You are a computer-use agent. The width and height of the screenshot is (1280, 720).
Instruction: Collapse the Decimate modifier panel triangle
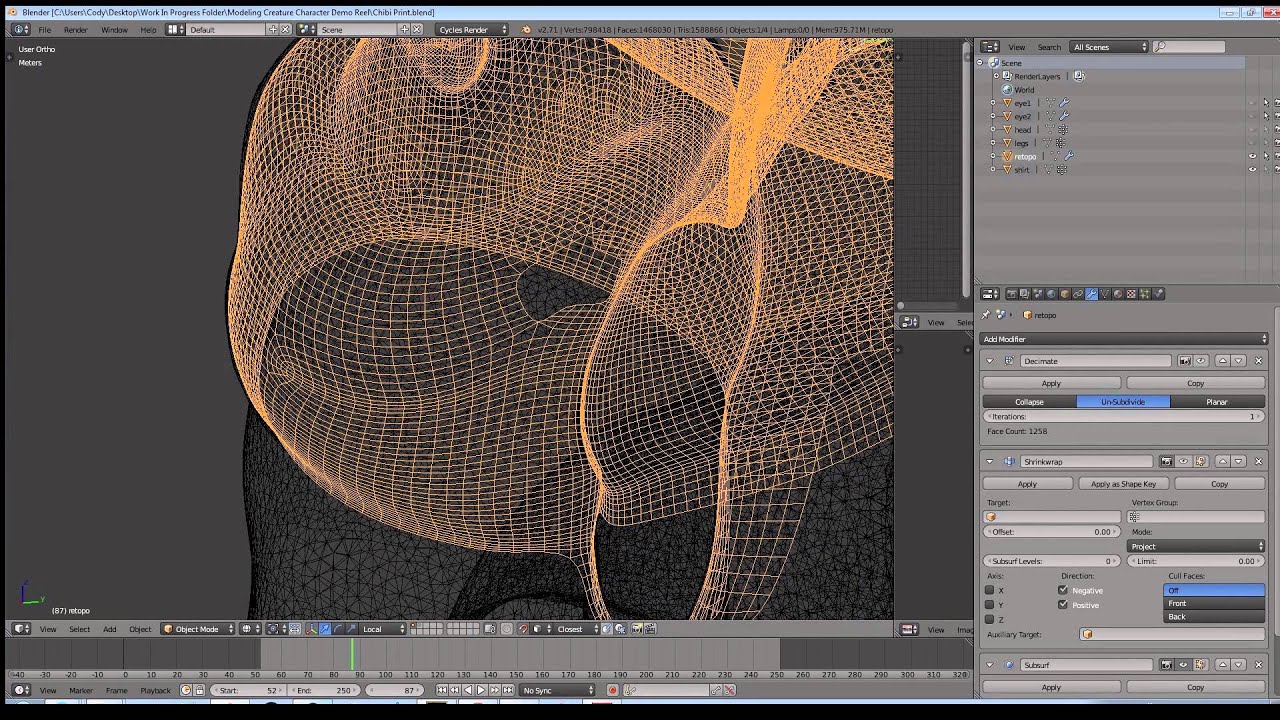point(990,361)
